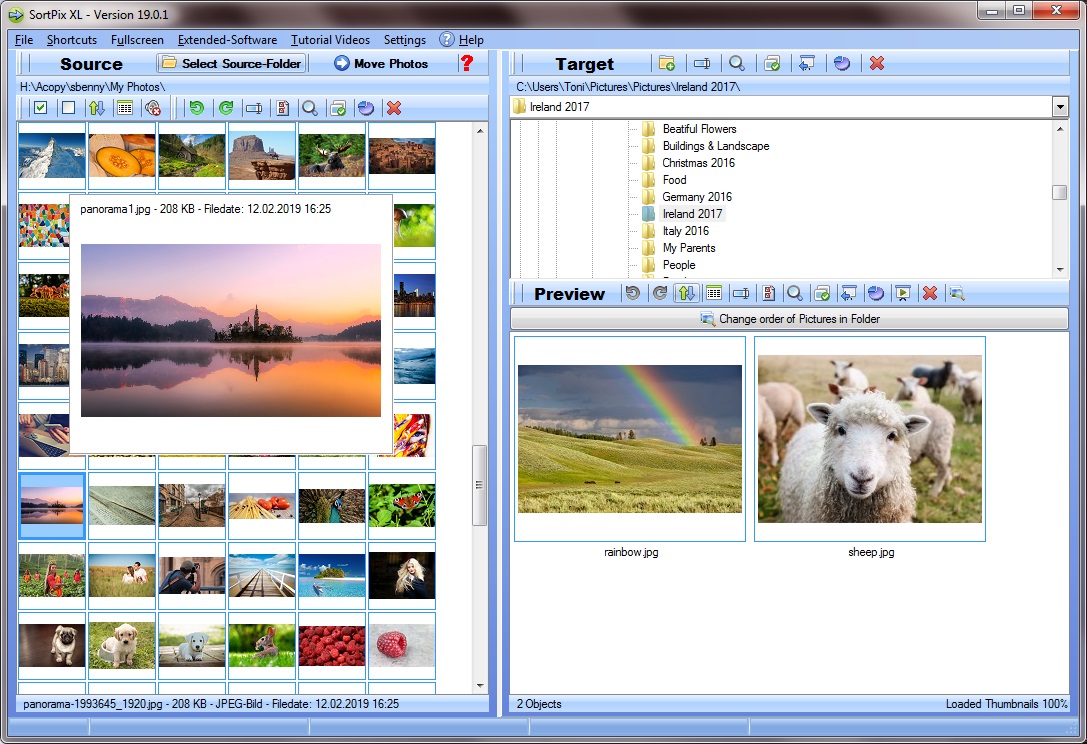Select all thumbnails with the checkmark icon
Viewport: 1087px width, 744px height.
(x=41, y=107)
